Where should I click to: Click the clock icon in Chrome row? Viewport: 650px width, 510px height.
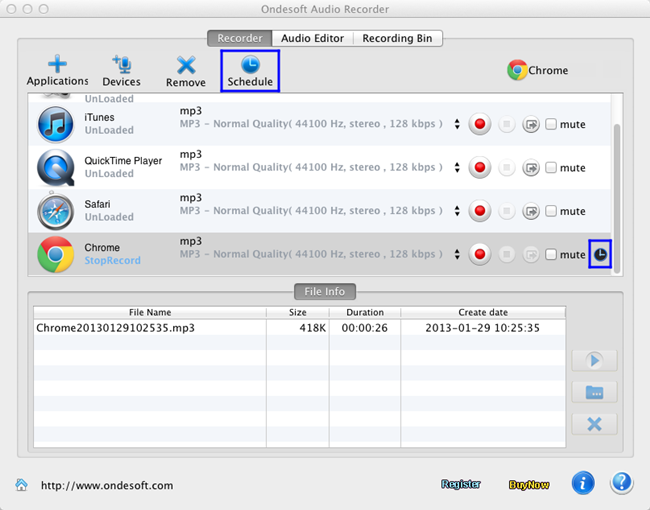600,255
